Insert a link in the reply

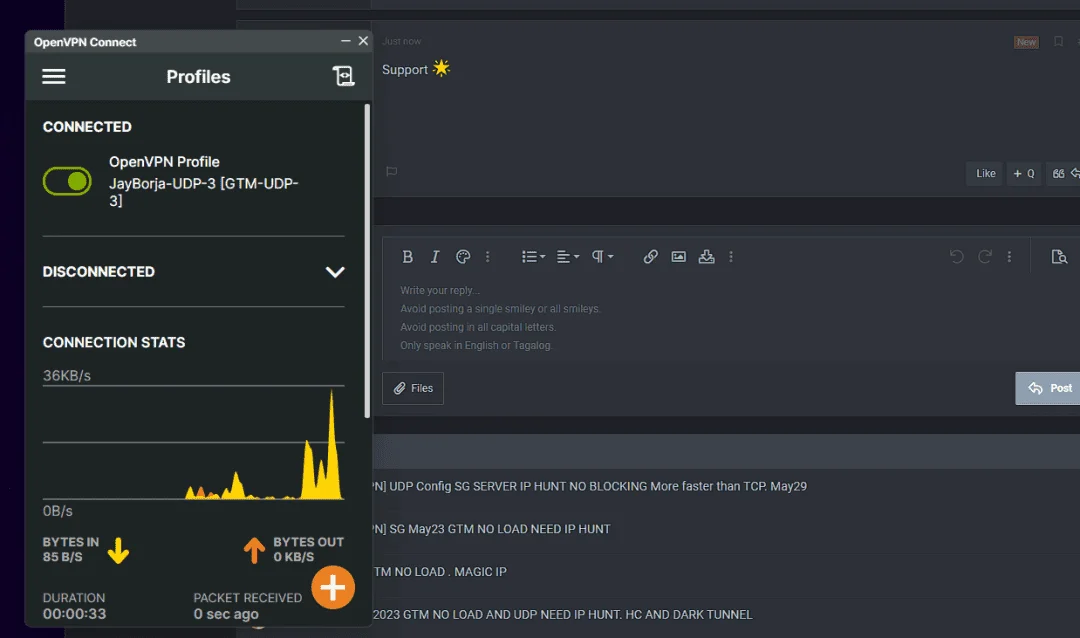(x=650, y=257)
